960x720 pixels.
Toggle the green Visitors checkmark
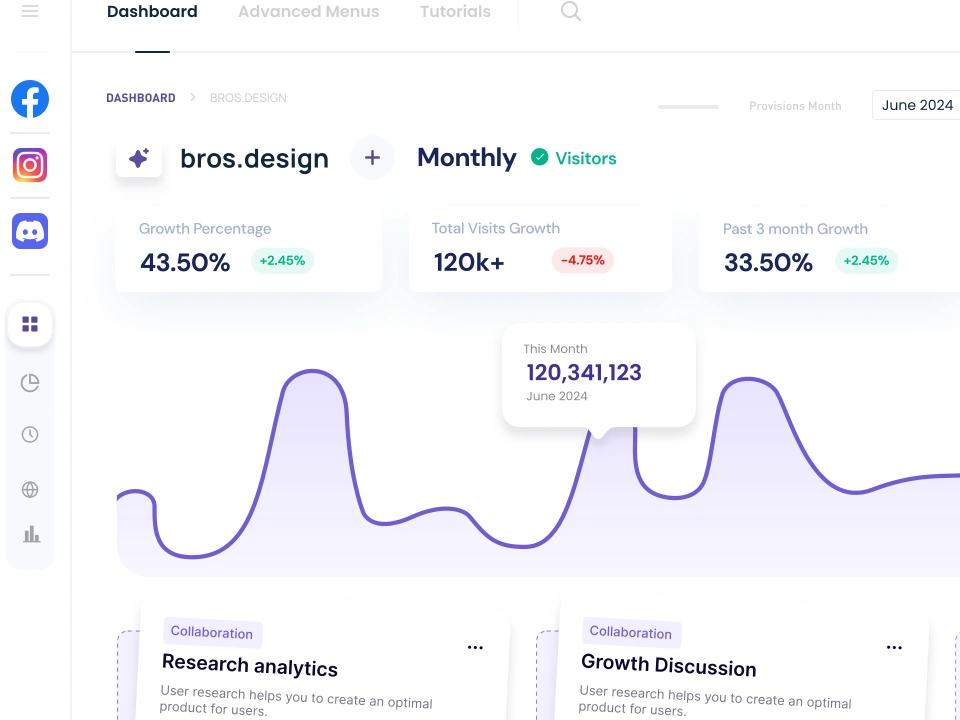point(539,157)
